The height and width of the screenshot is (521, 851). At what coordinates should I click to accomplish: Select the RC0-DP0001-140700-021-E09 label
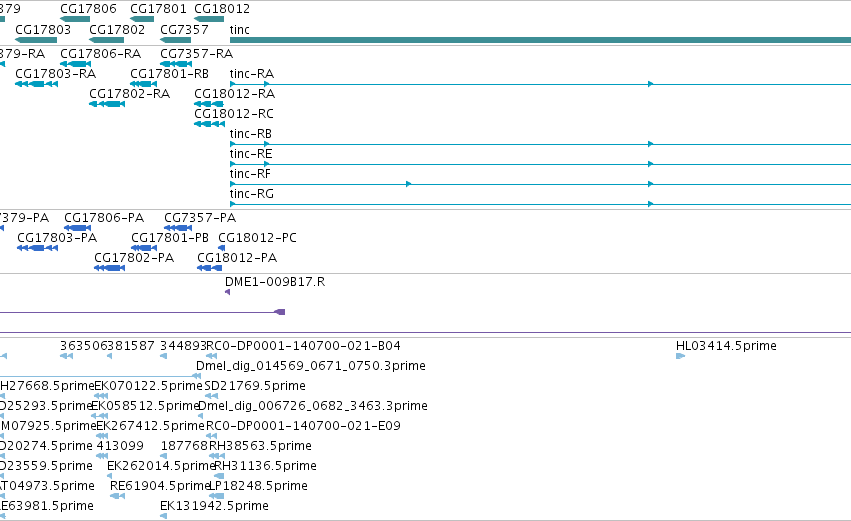point(303,427)
